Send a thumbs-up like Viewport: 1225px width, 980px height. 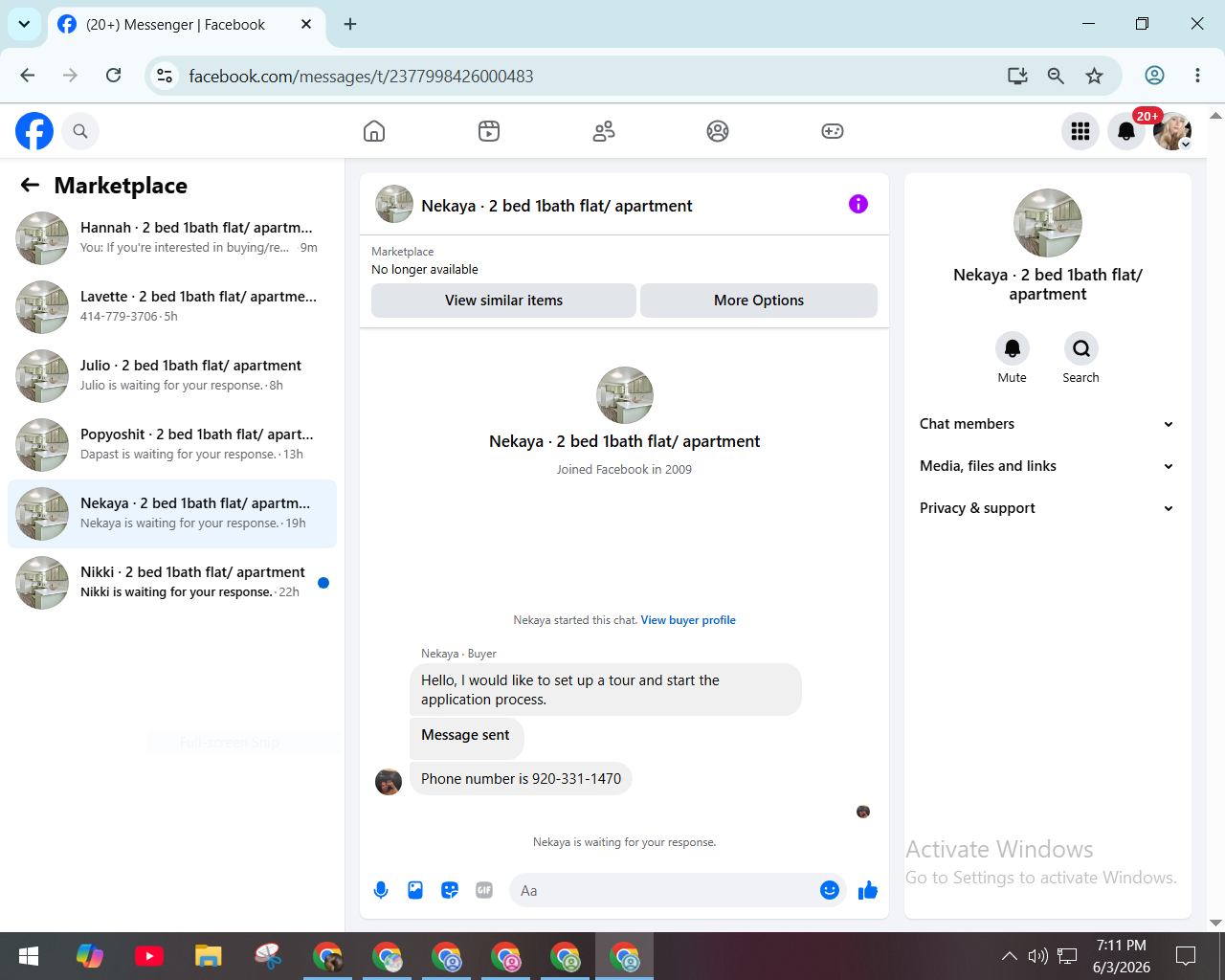(868, 890)
